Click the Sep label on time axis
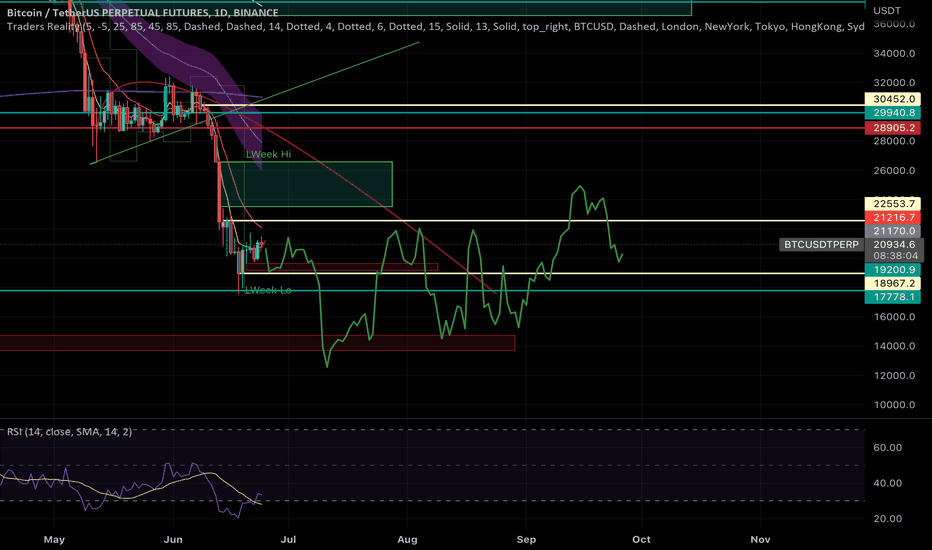Viewport: 932px width, 550px height. (526, 539)
